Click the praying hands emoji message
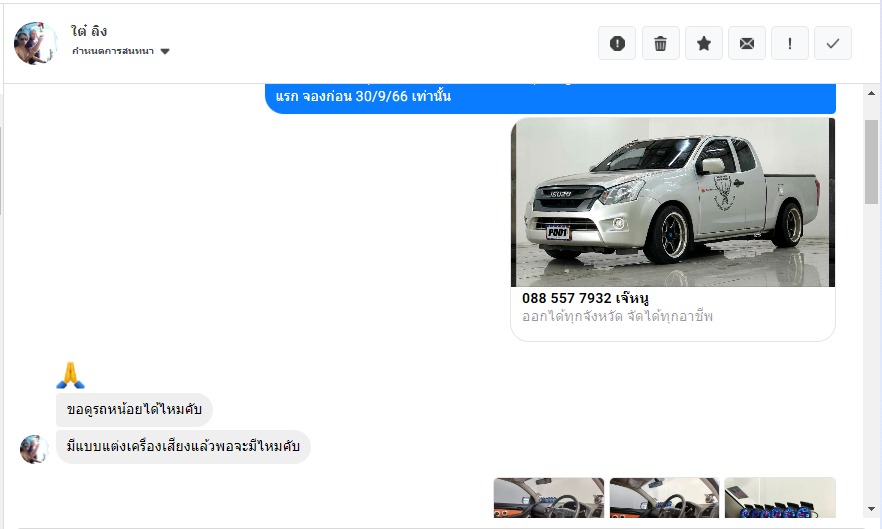 pyautogui.click(x=70, y=375)
